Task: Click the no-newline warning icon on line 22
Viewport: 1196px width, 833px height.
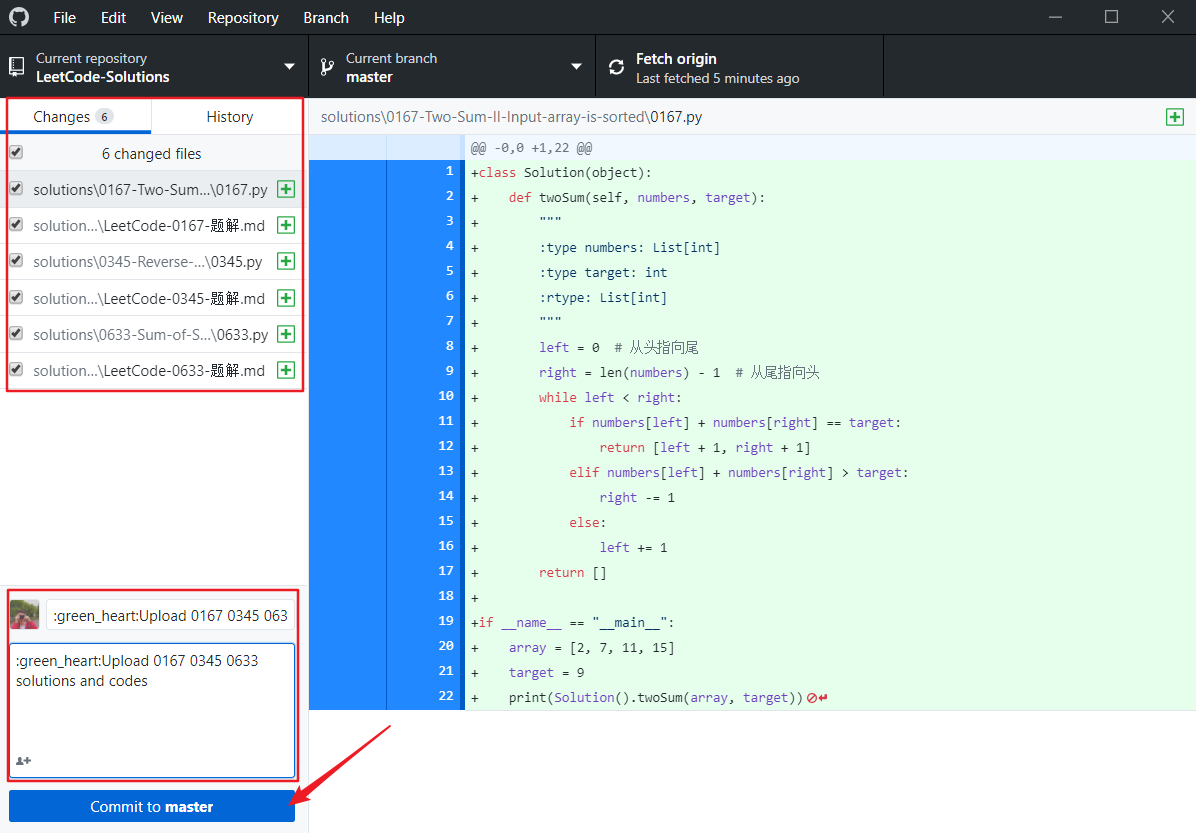Action: (x=818, y=697)
